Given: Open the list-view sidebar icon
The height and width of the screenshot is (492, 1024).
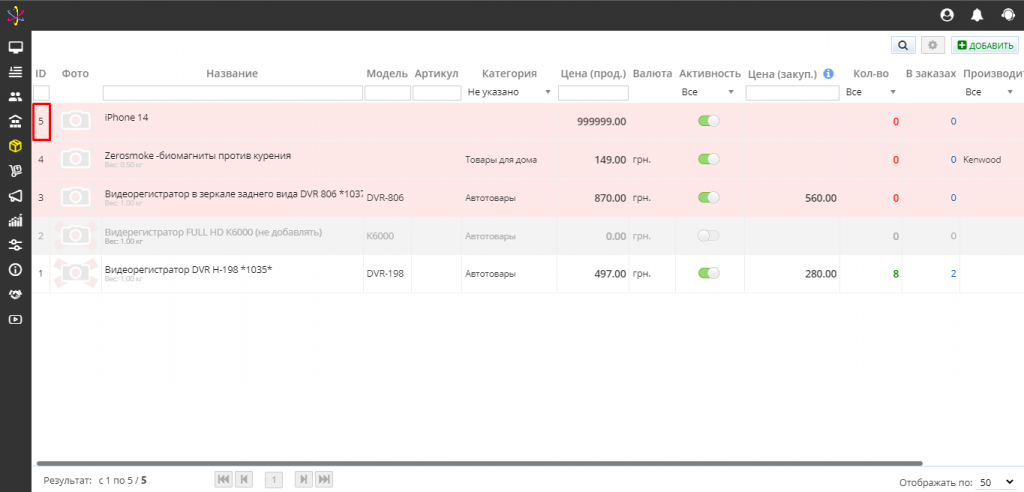Looking at the screenshot, I should 16,73.
